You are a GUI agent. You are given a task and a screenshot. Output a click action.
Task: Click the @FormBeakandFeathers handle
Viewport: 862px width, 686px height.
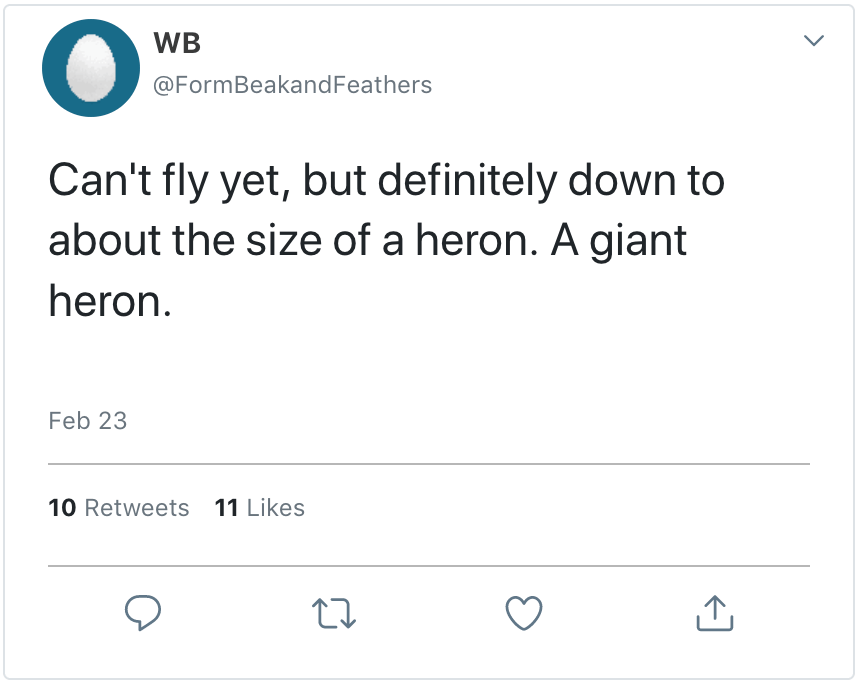click(292, 85)
